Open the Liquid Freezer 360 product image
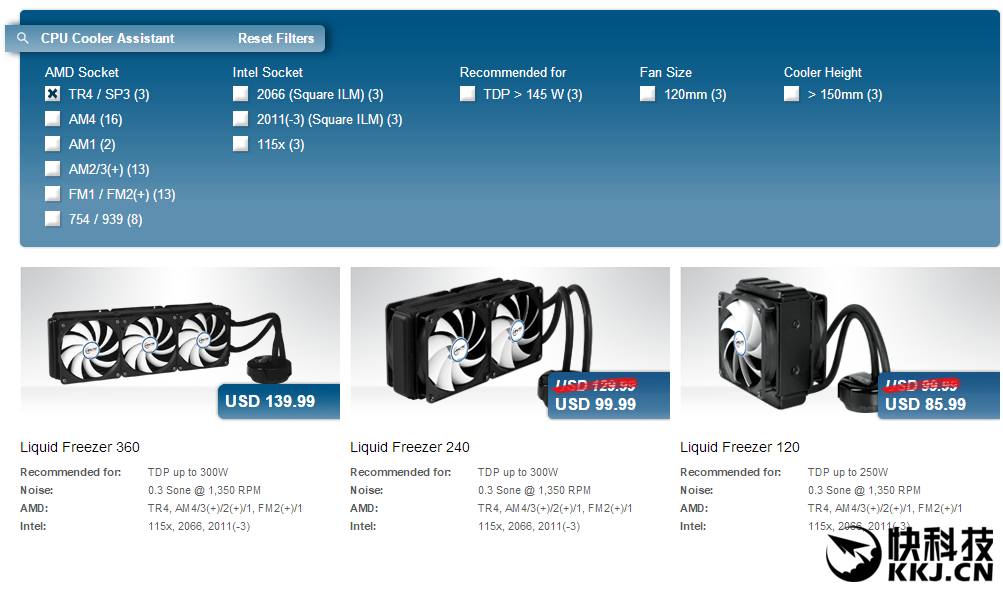Image resolution: width=1003 pixels, height=592 pixels. [x=180, y=343]
